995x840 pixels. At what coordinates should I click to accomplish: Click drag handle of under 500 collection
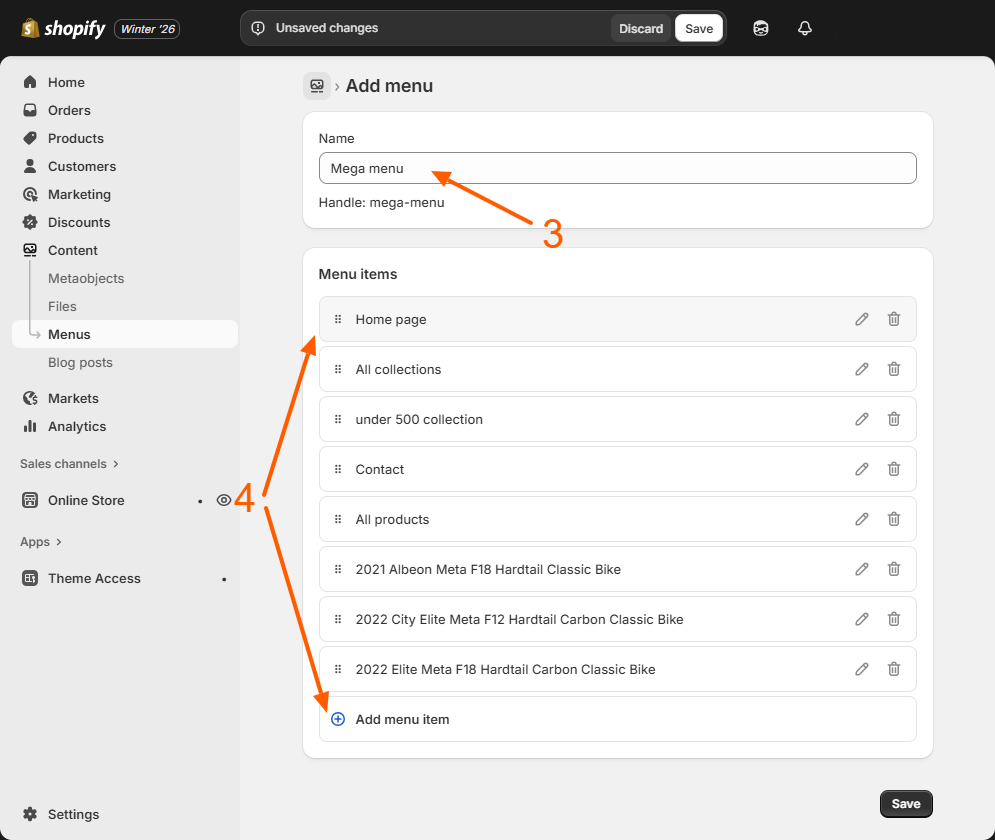pos(338,419)
